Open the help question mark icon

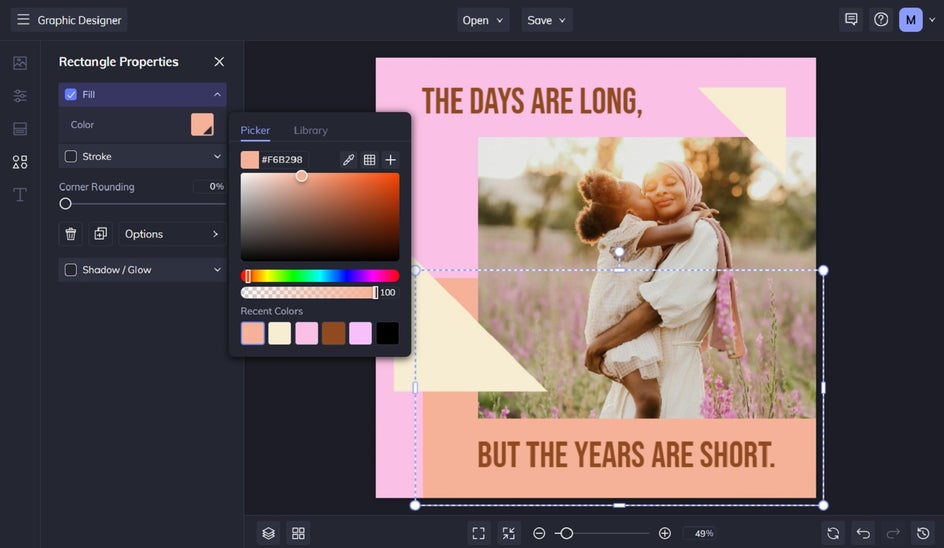(881, 20)
